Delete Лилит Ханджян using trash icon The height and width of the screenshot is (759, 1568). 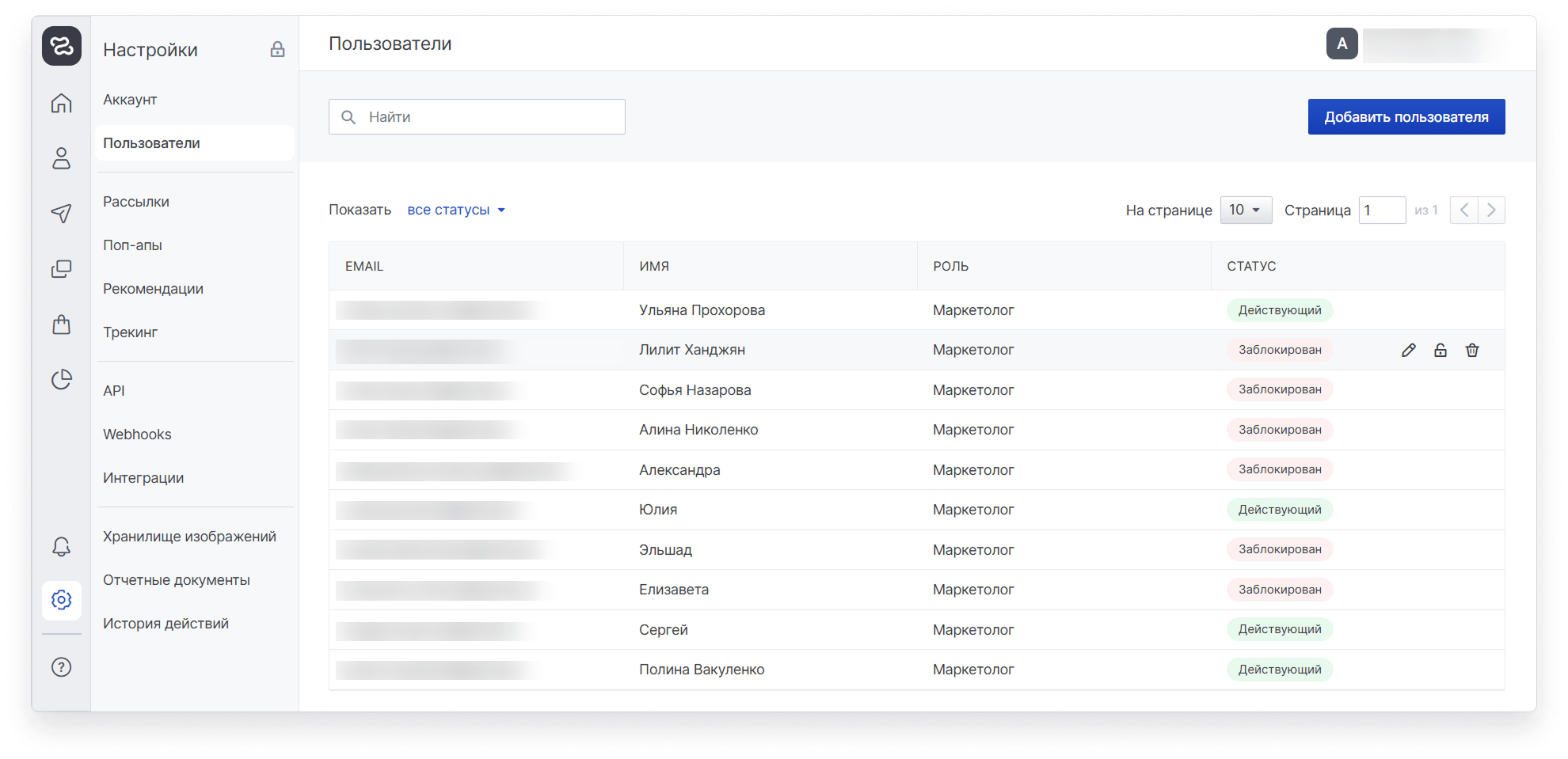[1471, 350]
